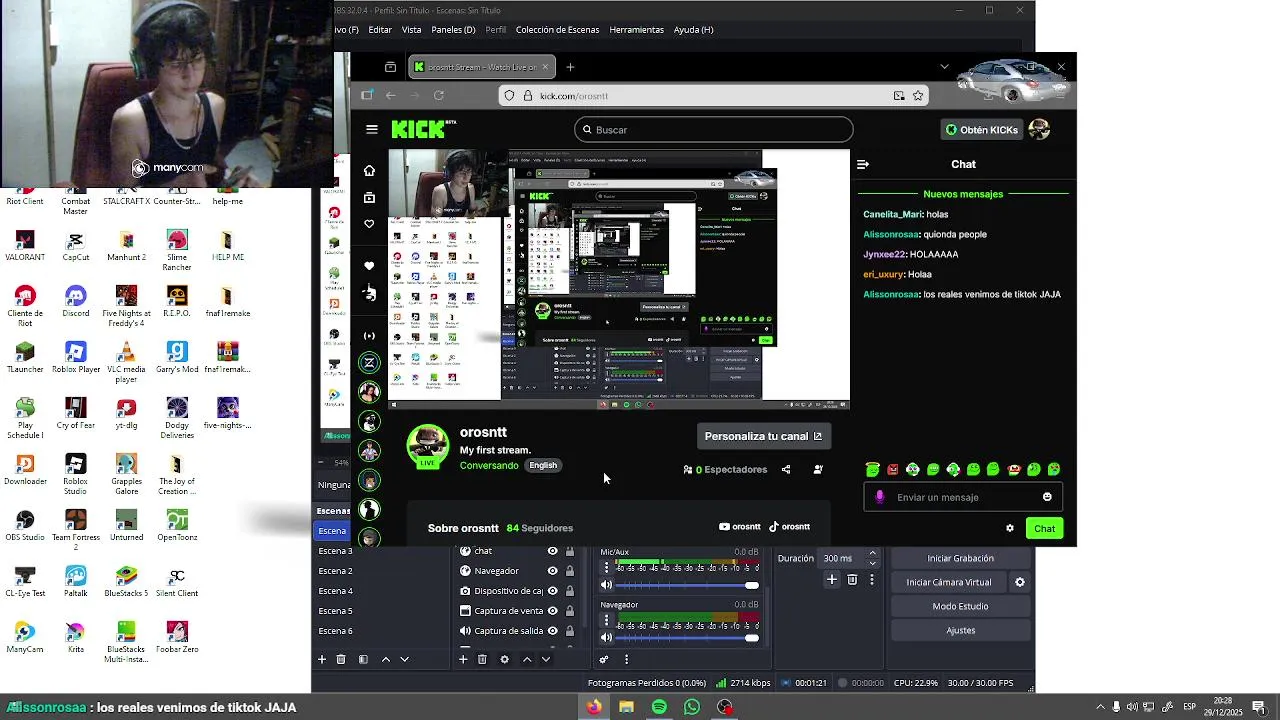Viewport: 1280px width, 720px height.
Task: Select the OBS Studio desktop shortcut
Action: coord(25,525)
